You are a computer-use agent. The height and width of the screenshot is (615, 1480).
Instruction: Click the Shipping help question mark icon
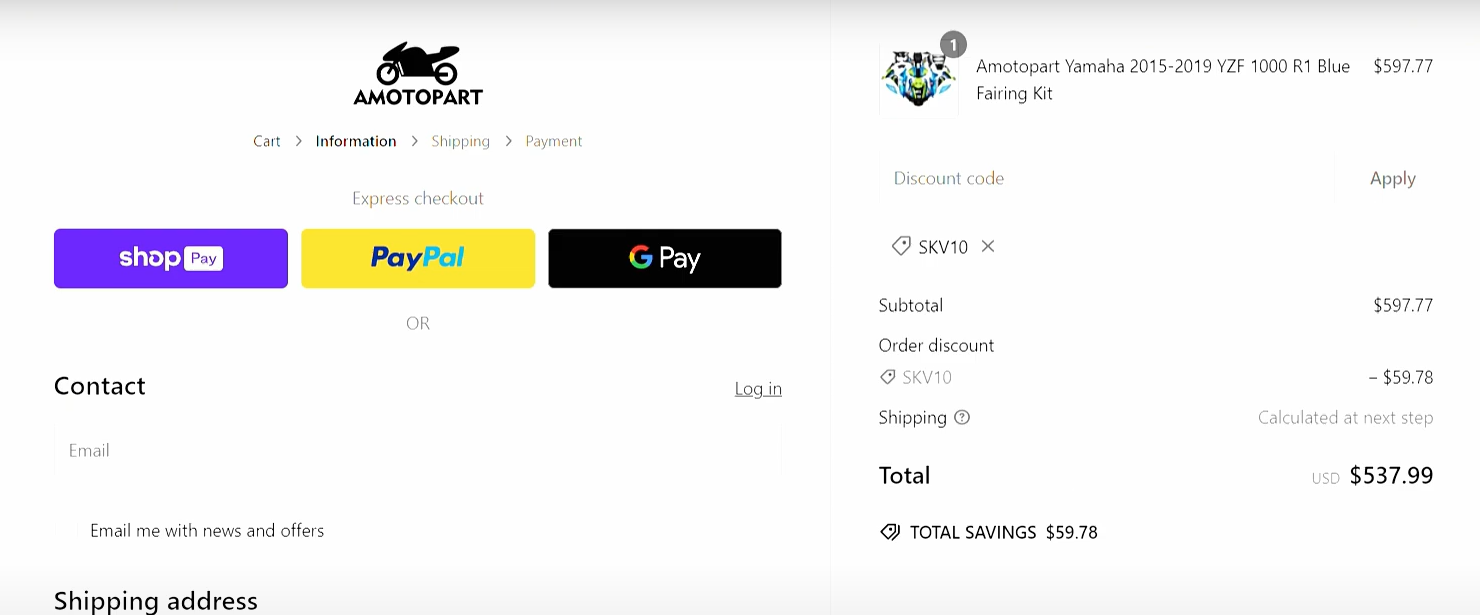[x=962, y=418]
